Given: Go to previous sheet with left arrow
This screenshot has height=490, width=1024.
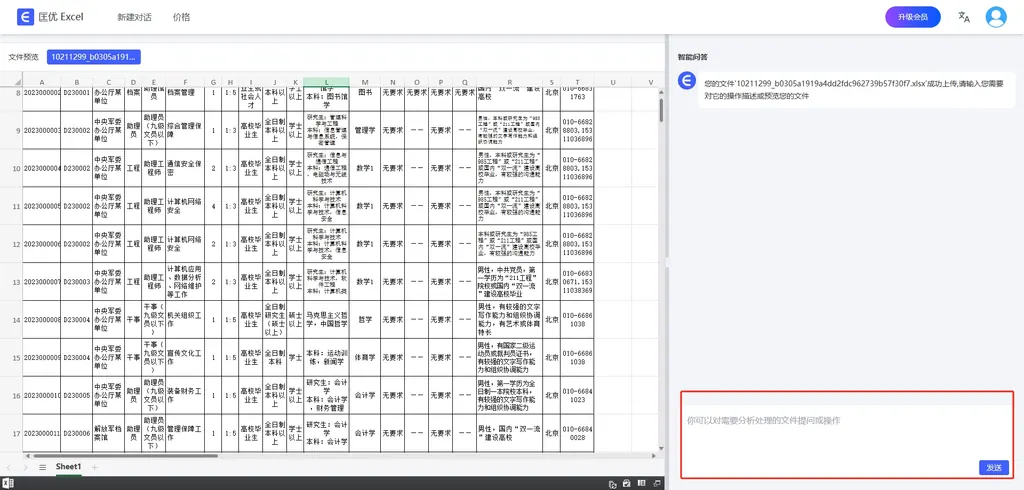Looking at the screenshot, I should [10, 467].
